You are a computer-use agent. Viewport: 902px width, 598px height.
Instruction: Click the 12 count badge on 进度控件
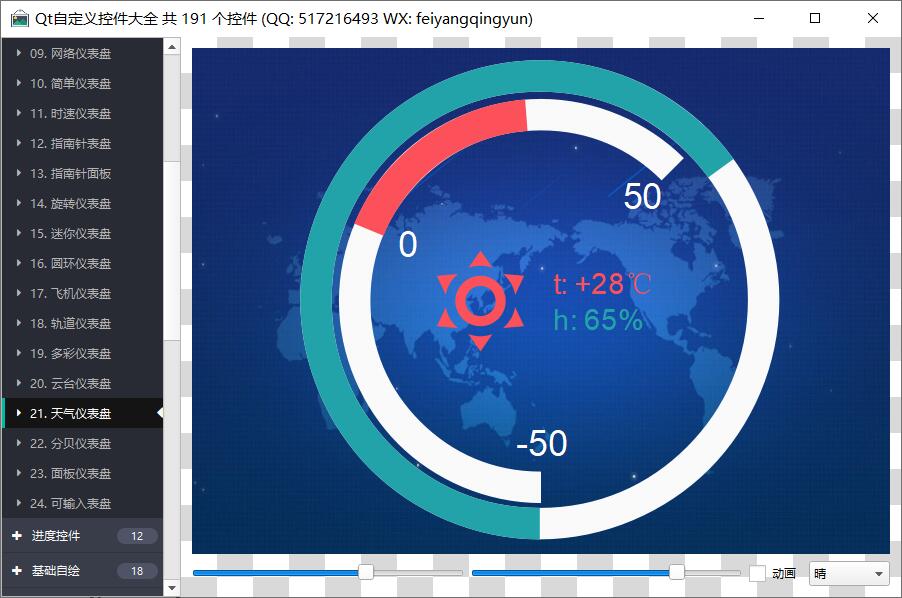click(x=137, y=536)
